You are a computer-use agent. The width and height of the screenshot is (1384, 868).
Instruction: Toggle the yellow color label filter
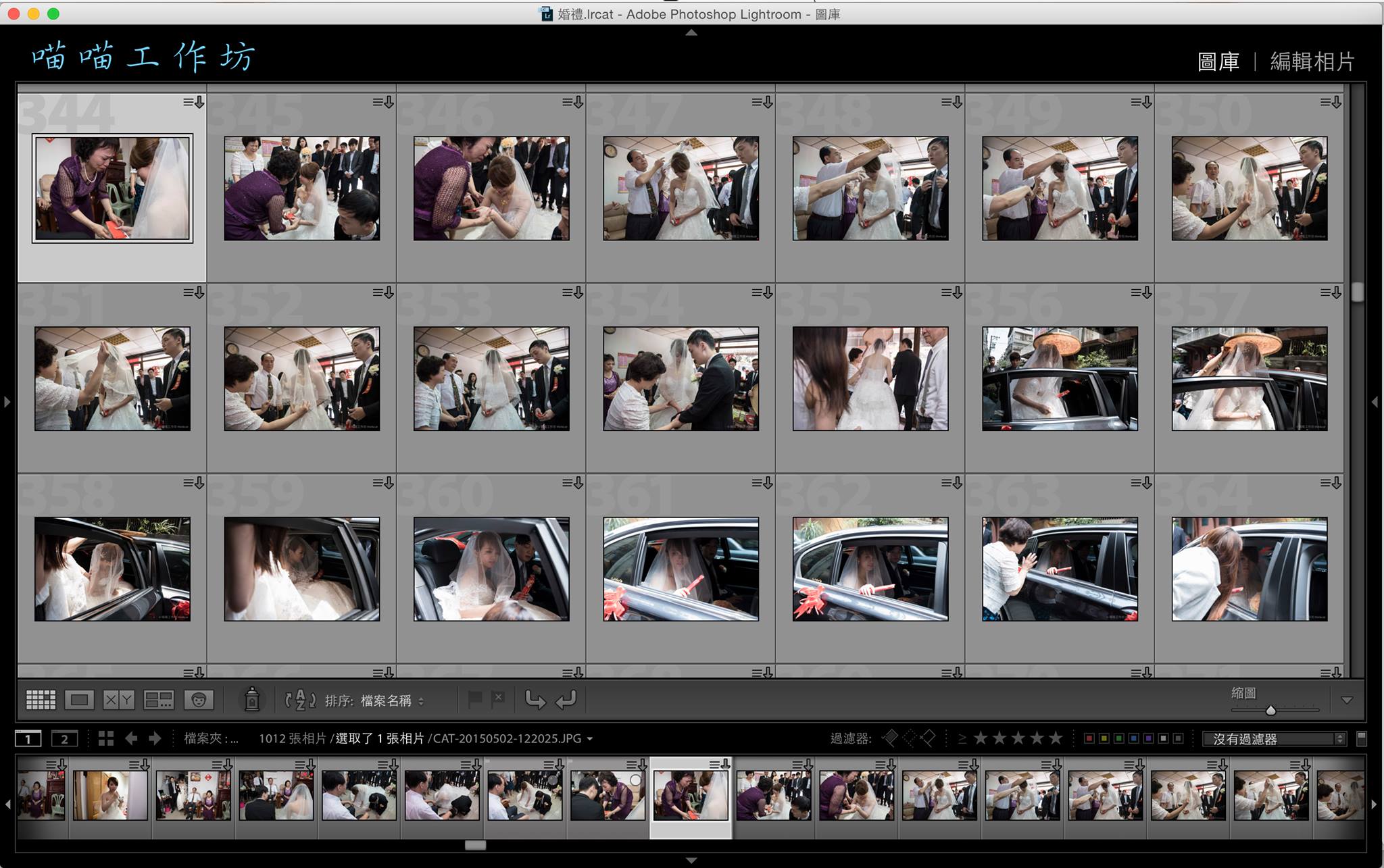(1104, 738)
